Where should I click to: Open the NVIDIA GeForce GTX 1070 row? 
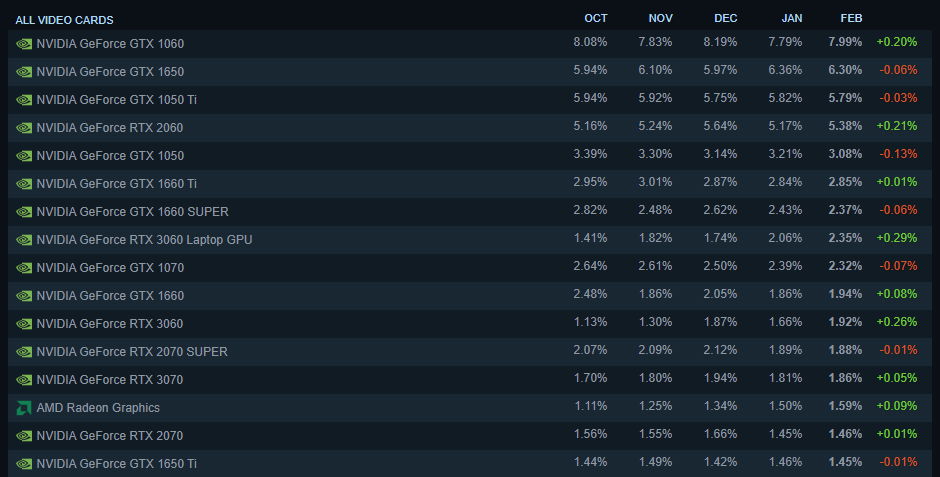pos(110,268)
